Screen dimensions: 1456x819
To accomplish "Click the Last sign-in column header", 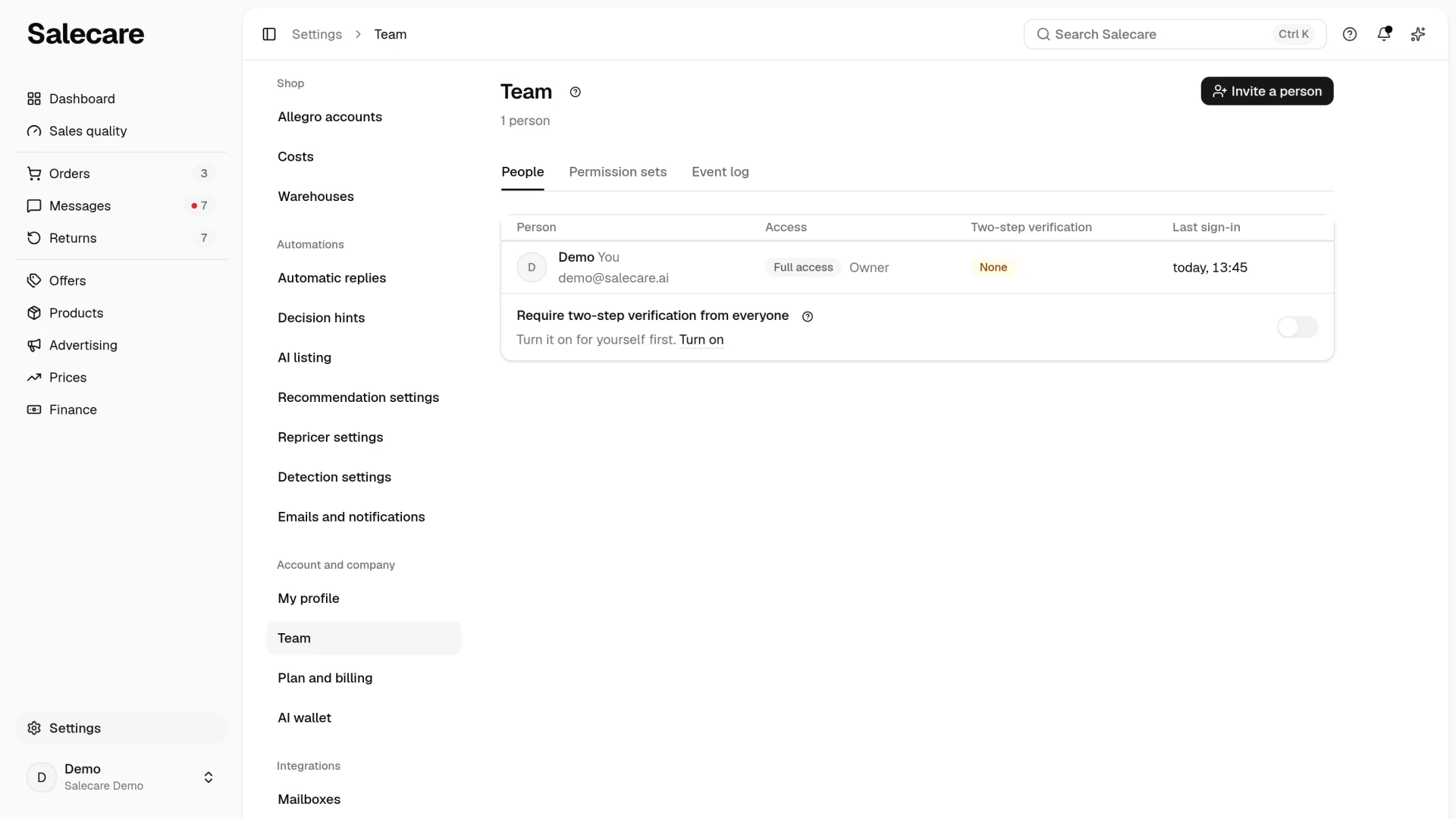I will [1207, 227].
